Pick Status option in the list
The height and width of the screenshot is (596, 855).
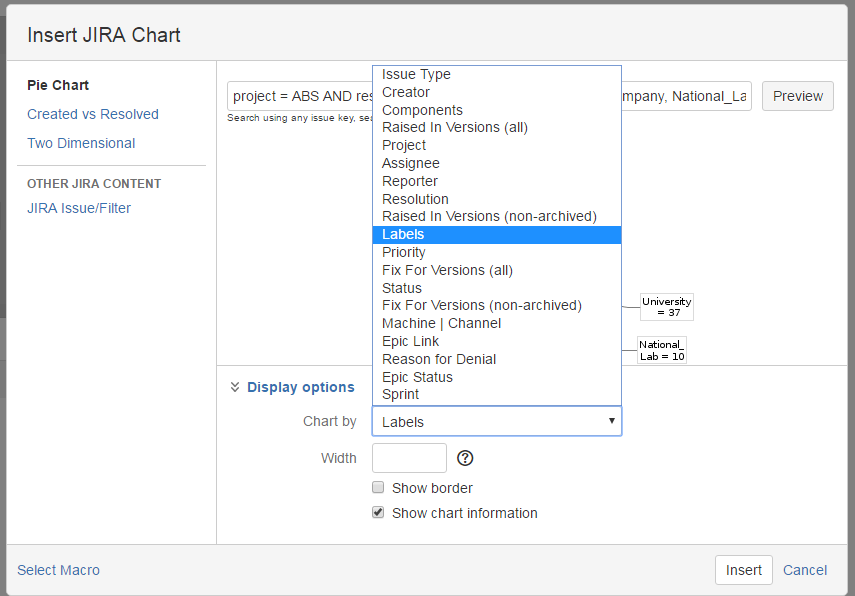tap(497, 288)
